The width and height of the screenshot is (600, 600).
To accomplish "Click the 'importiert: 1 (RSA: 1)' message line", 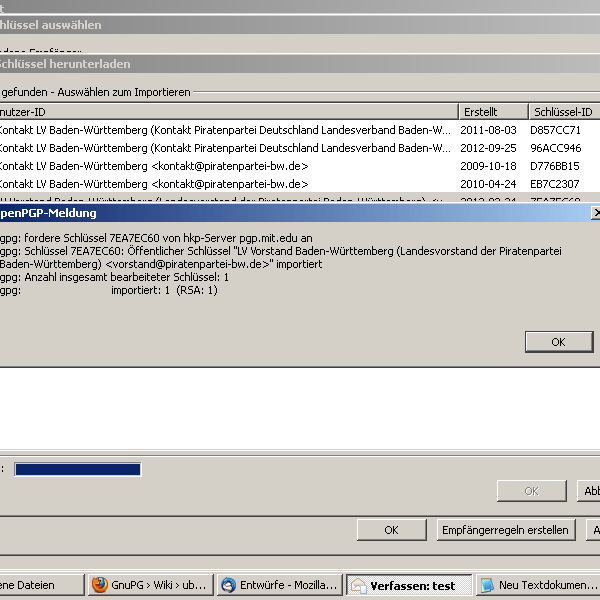I will pyautogui.click(x=164, y=290).
